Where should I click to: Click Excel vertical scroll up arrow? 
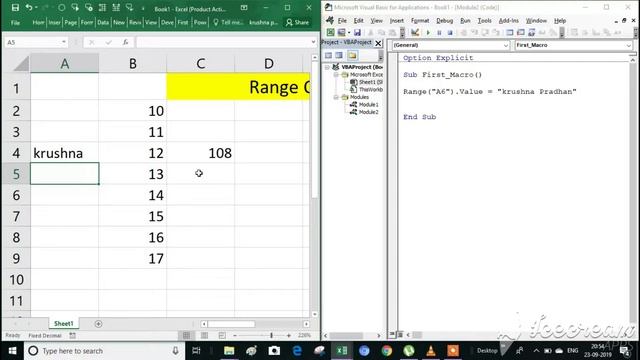tap(314, 58)
